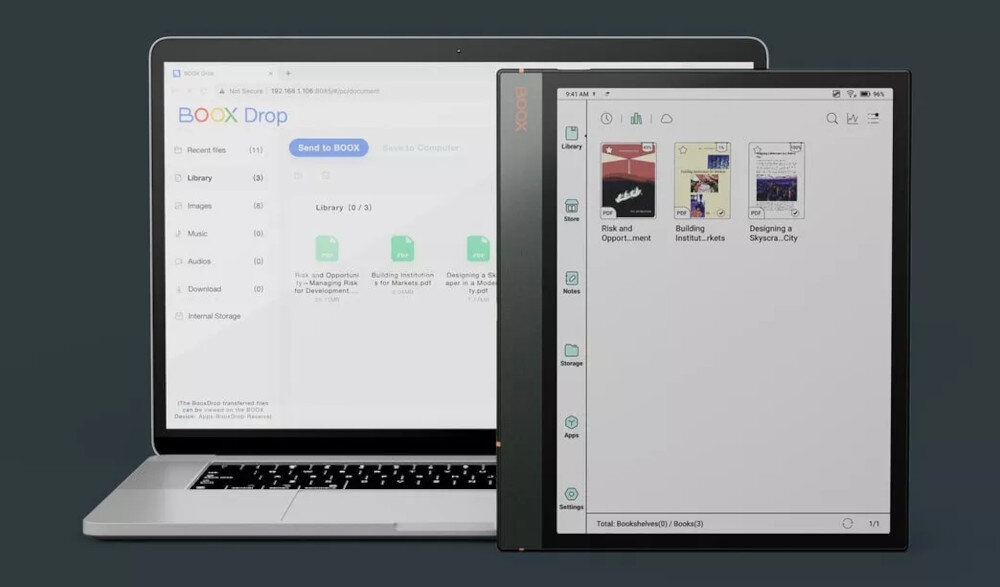1000x587 pixels.
Task: Tap the screenshot status icon on tablet
Action: point(836,94)
